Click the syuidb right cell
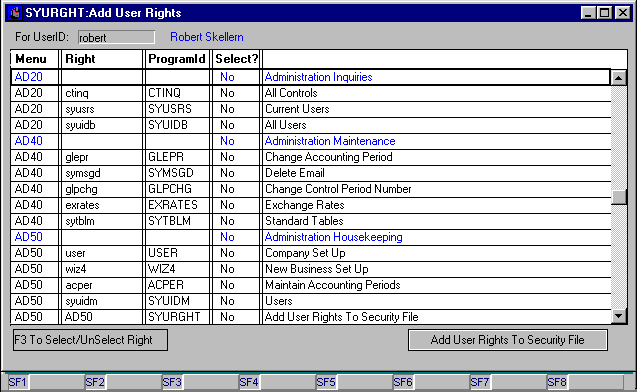This screenshot has height=392, width=637. (102, 125)
